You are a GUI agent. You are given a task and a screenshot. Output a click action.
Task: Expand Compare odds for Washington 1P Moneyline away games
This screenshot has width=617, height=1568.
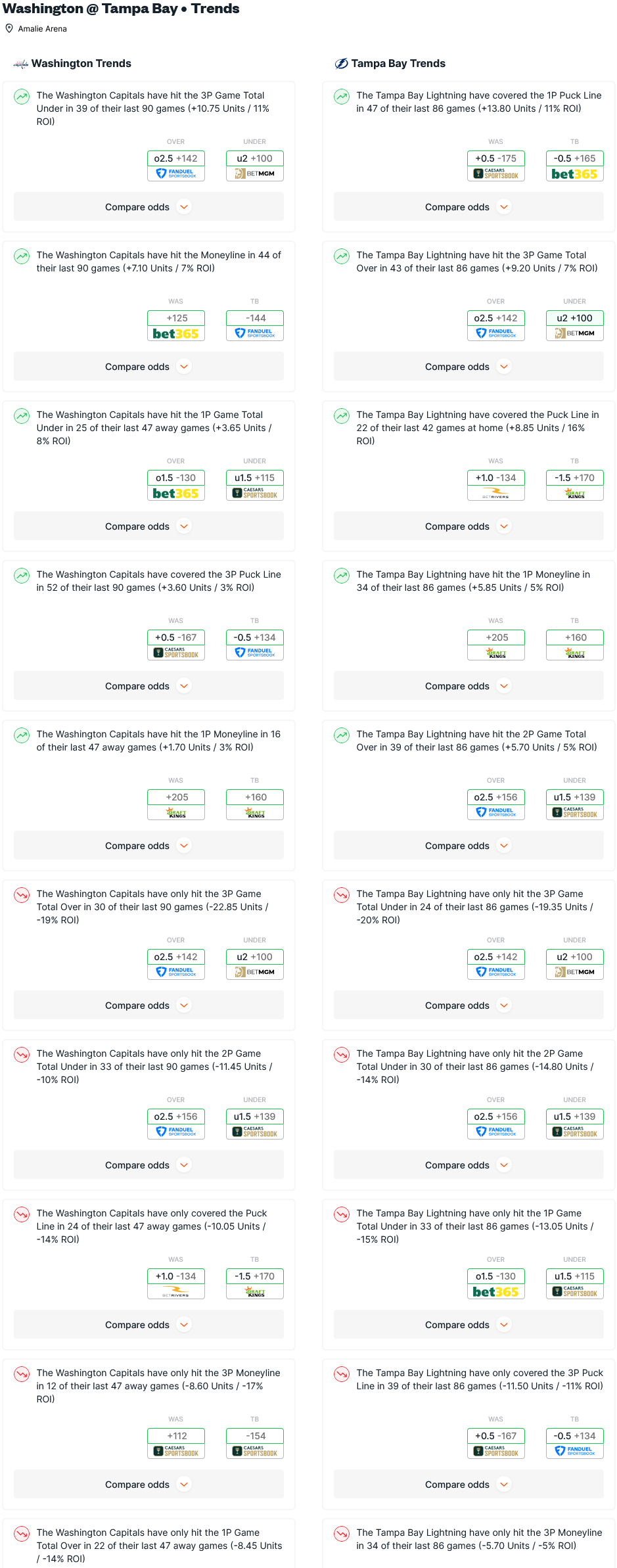[x=149, y=846]
